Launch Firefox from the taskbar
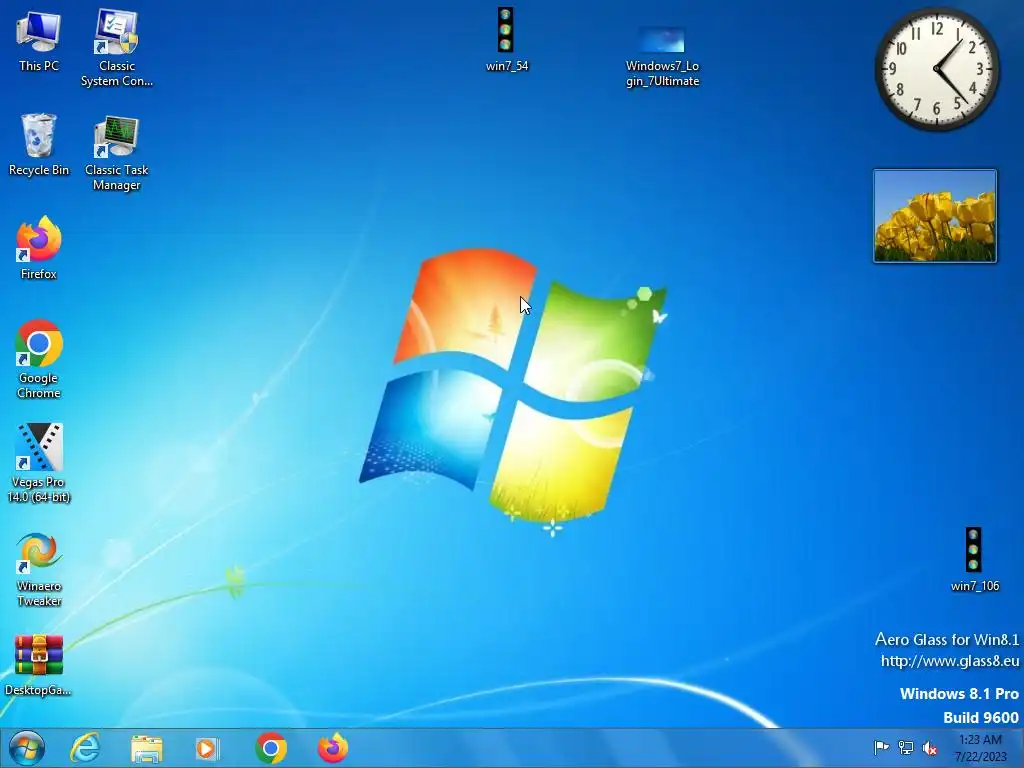 point(332,748)
